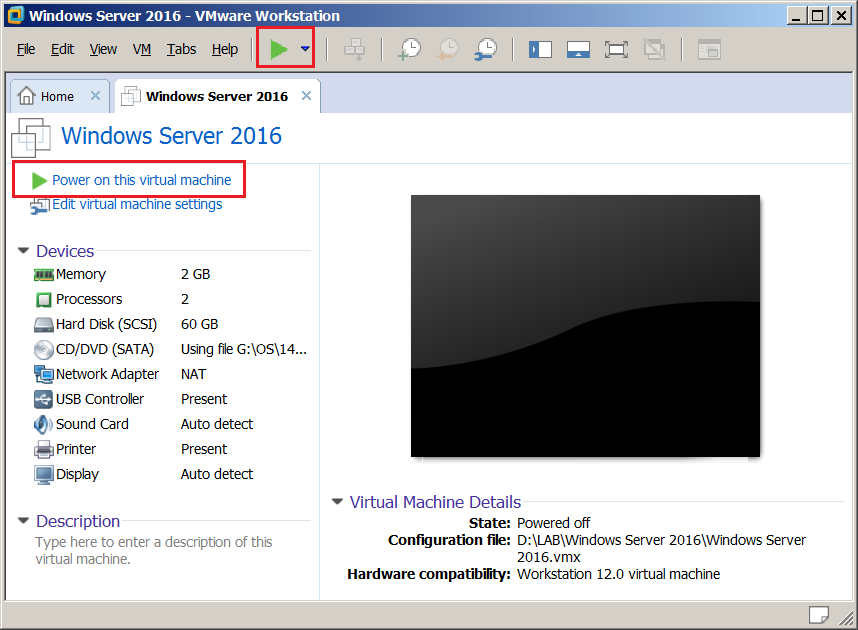This screenshot has width=858, height=630.
Task: Toggle the library sidebar view icon
Action: [540, 50]
